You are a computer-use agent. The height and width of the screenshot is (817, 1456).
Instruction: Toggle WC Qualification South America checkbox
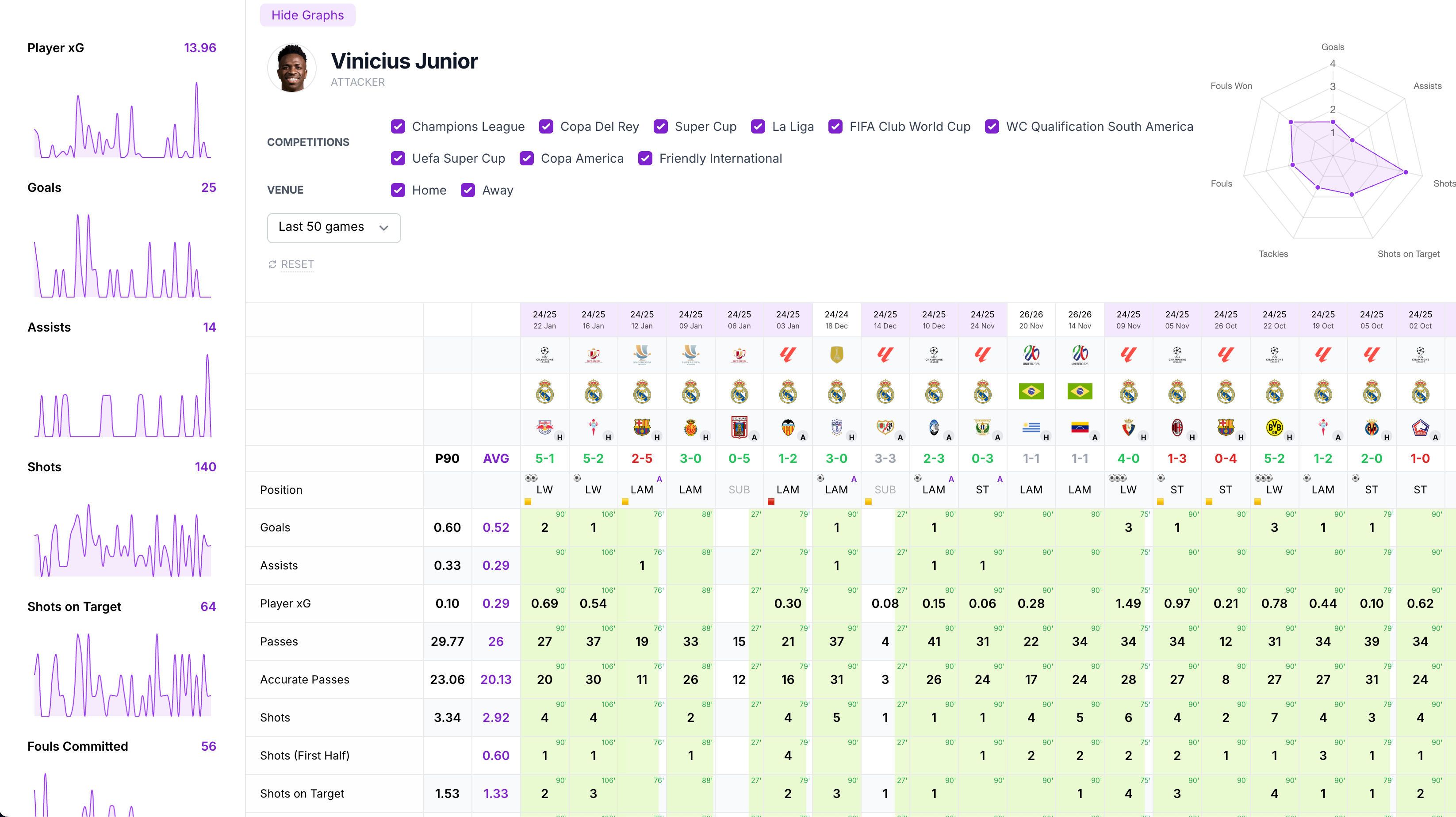click(992, 126)
